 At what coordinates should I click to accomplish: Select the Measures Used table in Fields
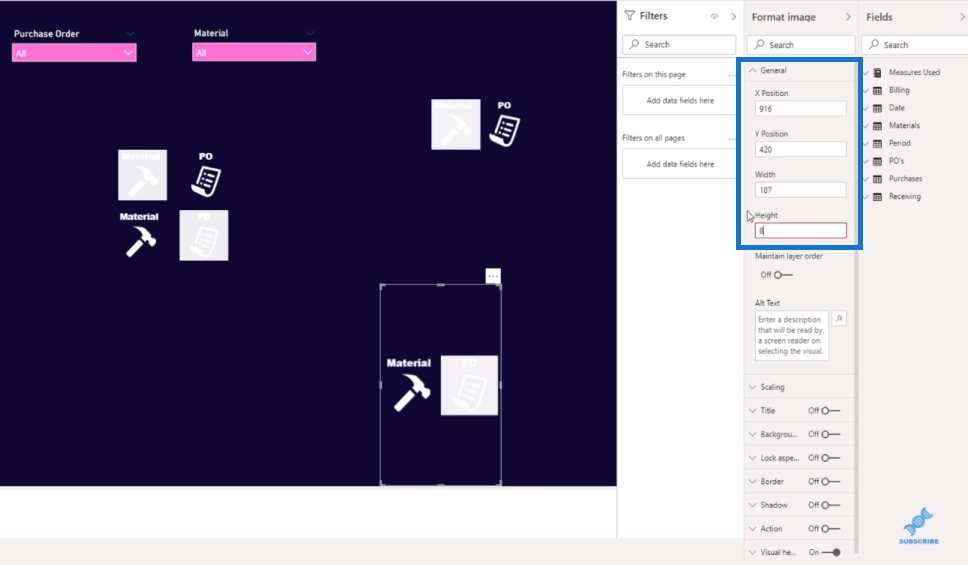click(x=914, y=72)
